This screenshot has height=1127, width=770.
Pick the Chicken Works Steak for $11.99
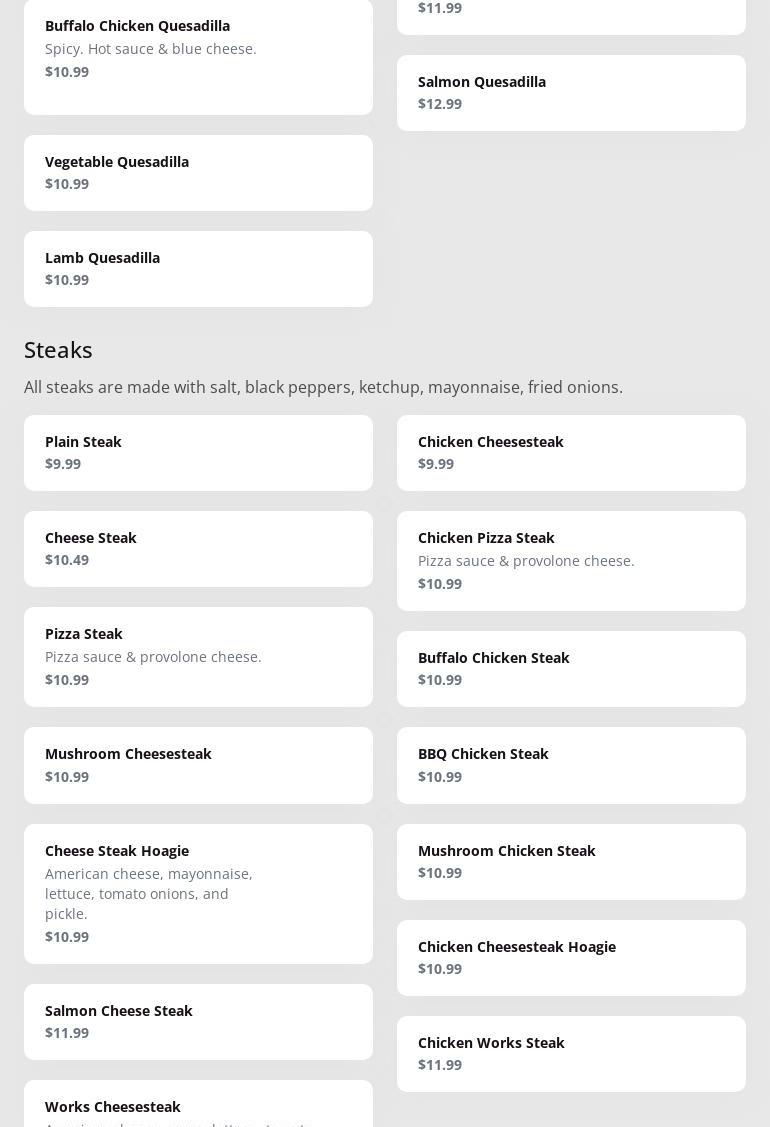point(571,1053)
